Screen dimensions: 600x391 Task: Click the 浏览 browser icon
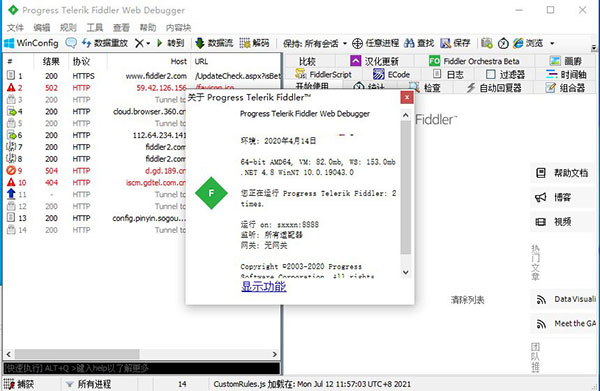(518, 43)
